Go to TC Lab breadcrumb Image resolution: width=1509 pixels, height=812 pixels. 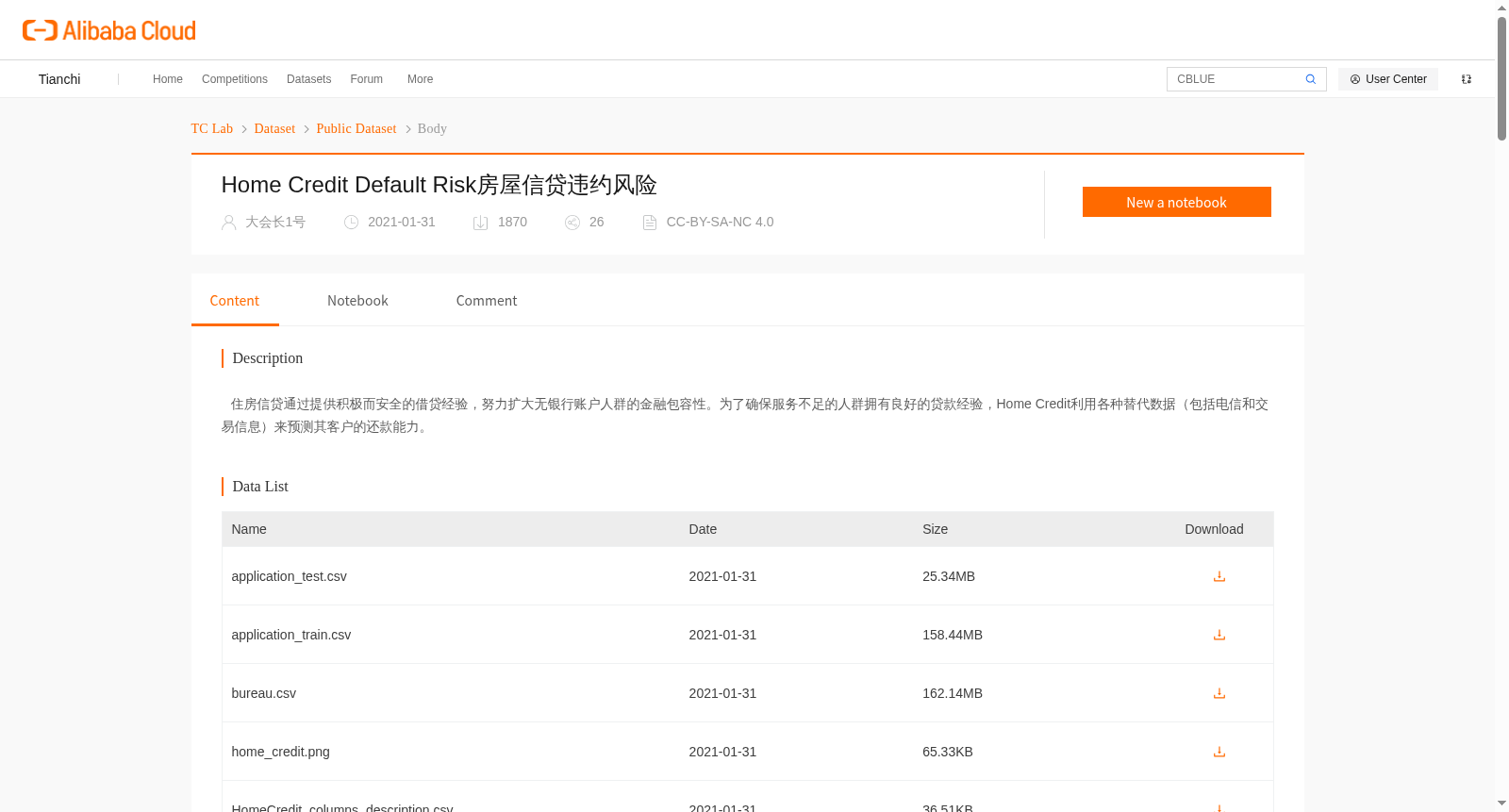pyautogui.click(x=212, y=128)
